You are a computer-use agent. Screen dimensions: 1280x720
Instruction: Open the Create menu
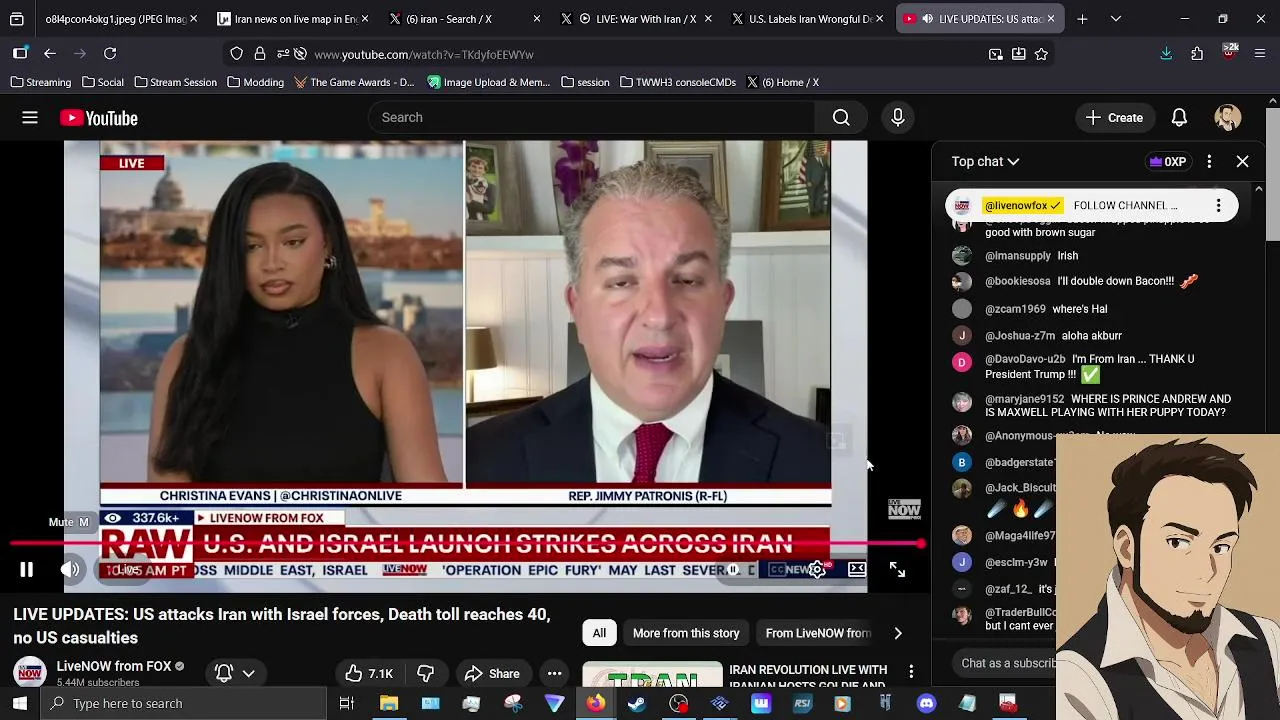pos(1115,118)
